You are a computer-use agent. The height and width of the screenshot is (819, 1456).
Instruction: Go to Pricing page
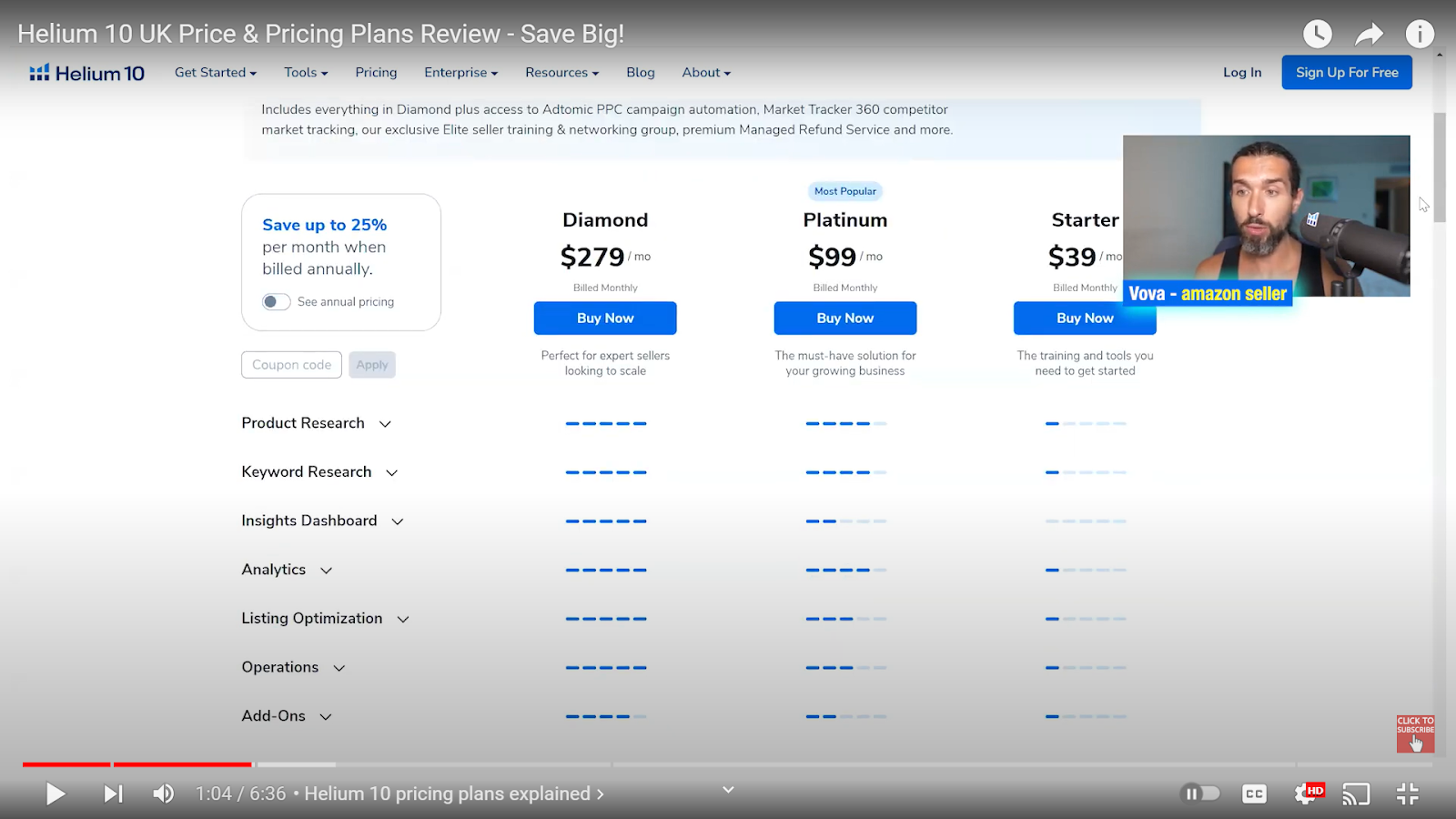point(376,73)
